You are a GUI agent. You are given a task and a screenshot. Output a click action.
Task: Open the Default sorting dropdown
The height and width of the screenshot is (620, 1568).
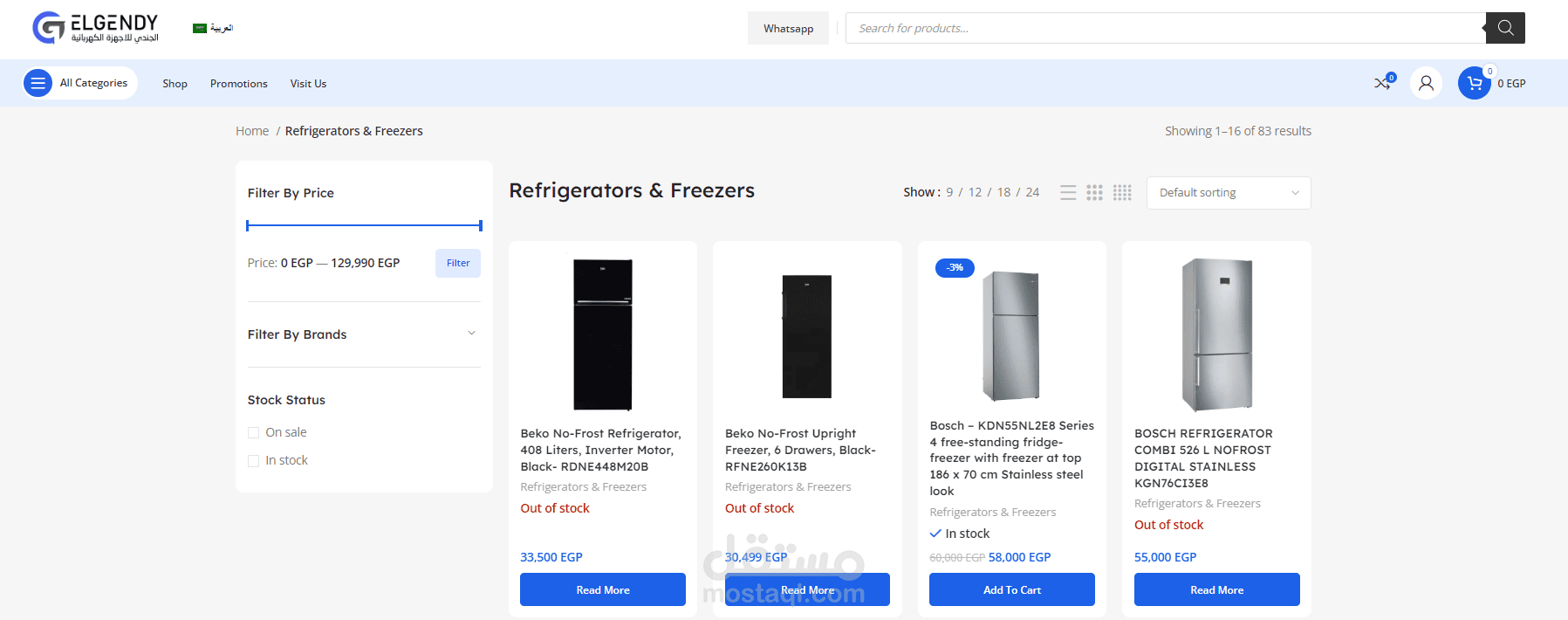[x=1228, y=193]
